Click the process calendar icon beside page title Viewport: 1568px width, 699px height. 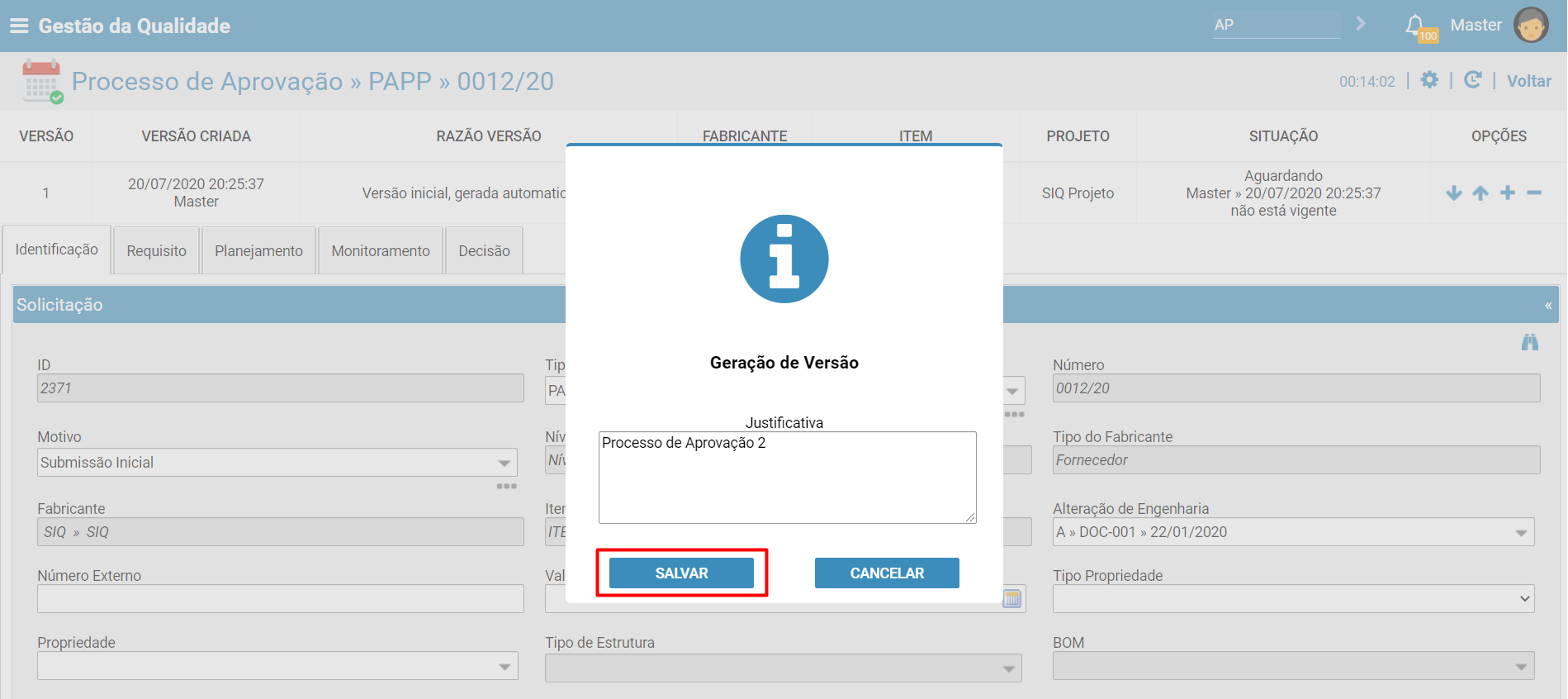coord(42,80)
